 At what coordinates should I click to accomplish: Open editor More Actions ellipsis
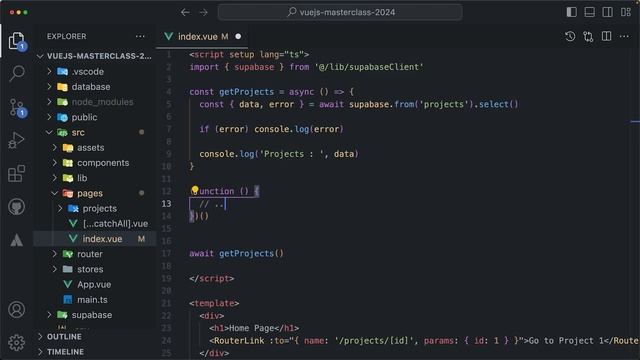[x=624, y=36]
